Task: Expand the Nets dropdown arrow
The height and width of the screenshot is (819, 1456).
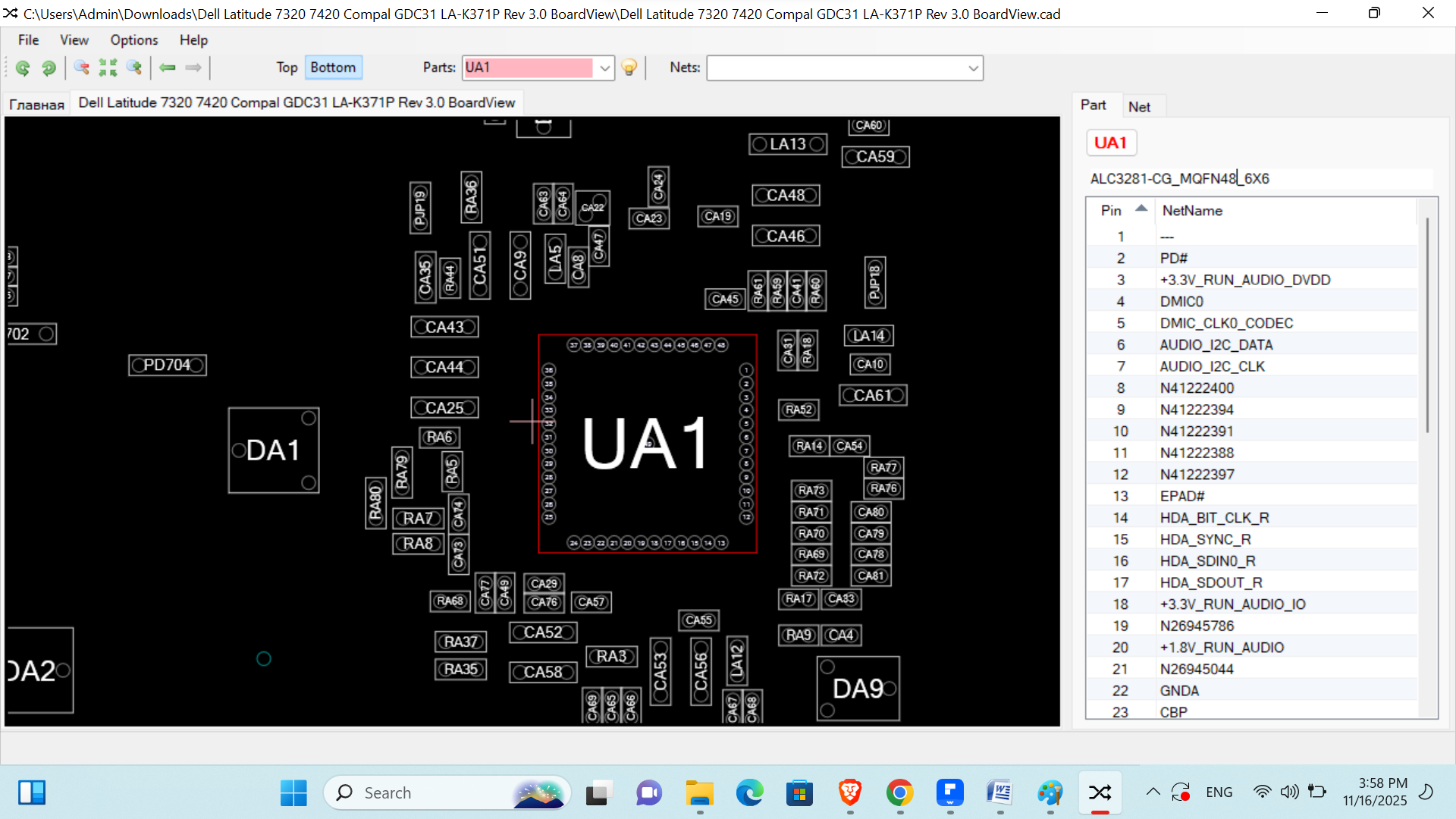Action: (x=973, y=68)
